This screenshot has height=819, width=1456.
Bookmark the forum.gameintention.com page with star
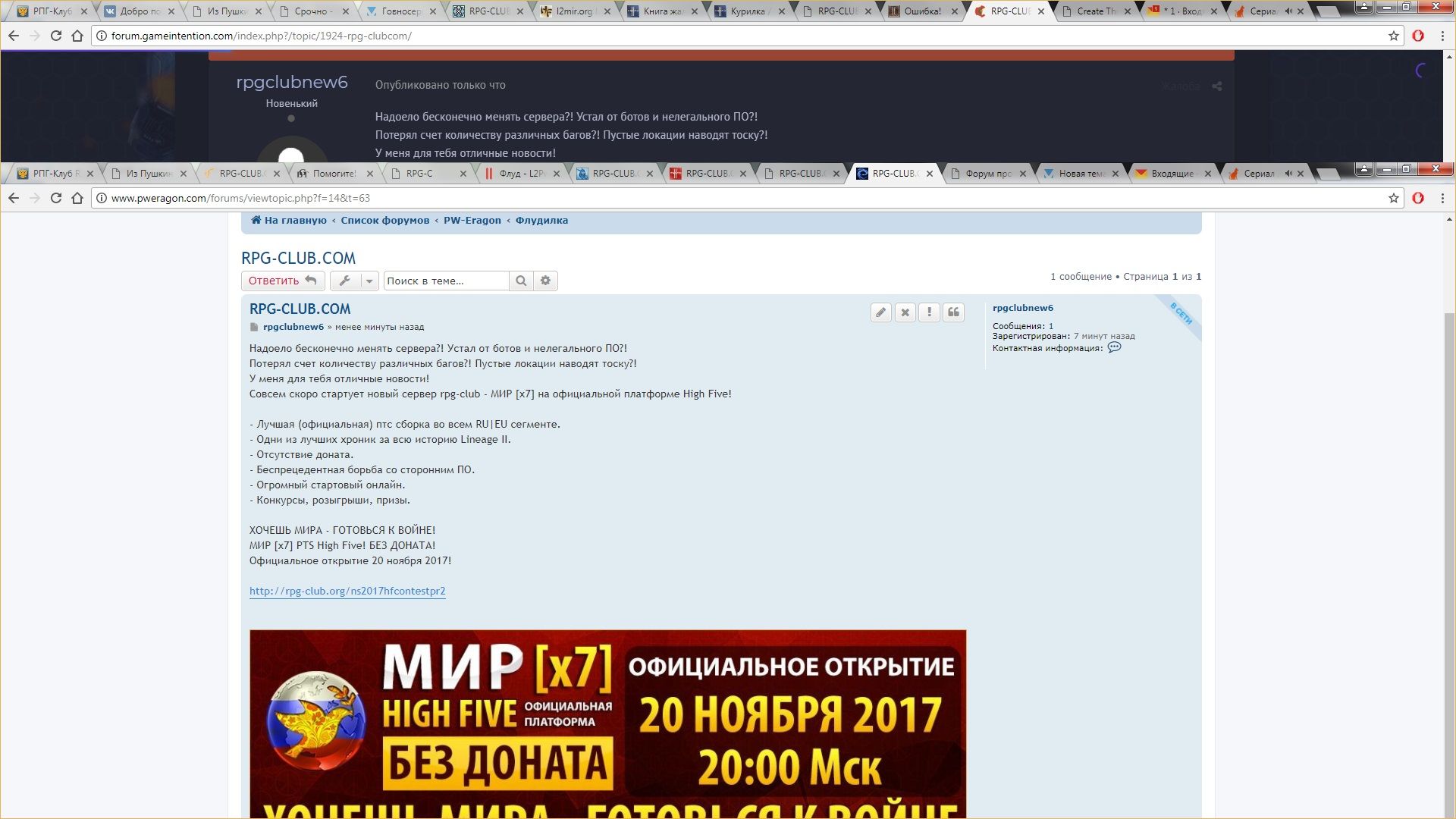point(1393,36)
